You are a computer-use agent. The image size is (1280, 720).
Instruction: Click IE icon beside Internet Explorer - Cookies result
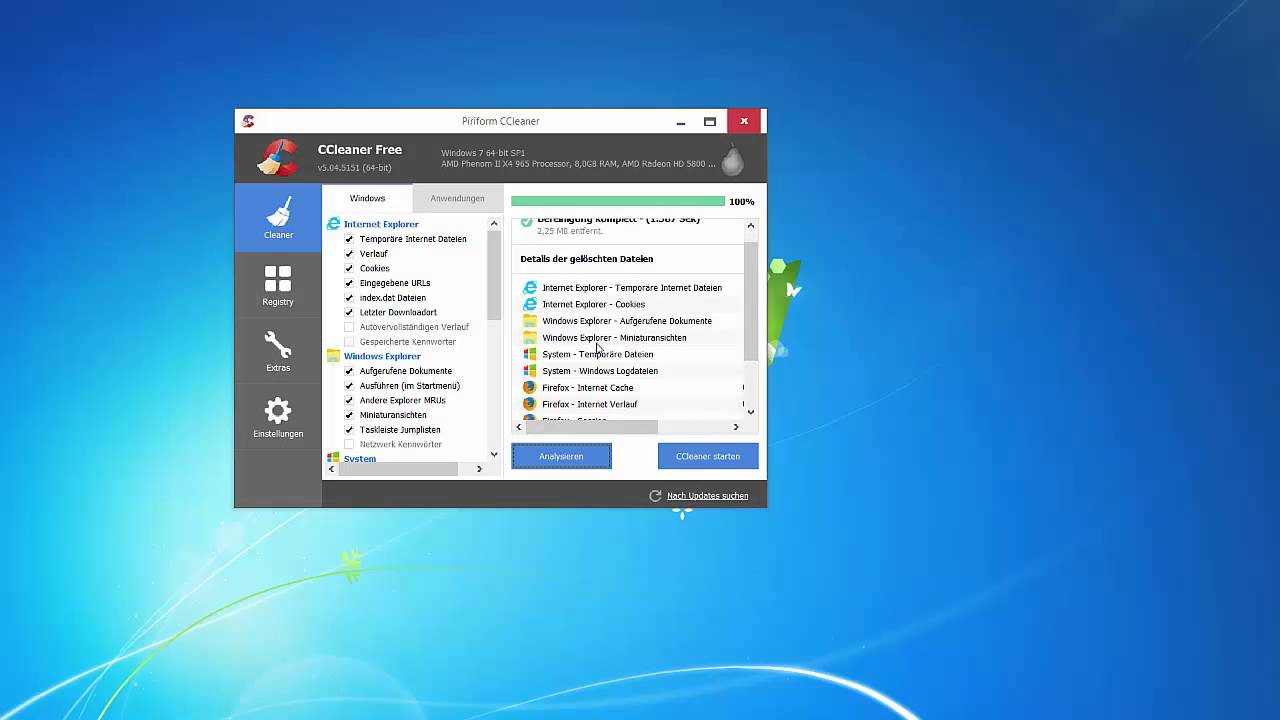click(x=530, y=304)
